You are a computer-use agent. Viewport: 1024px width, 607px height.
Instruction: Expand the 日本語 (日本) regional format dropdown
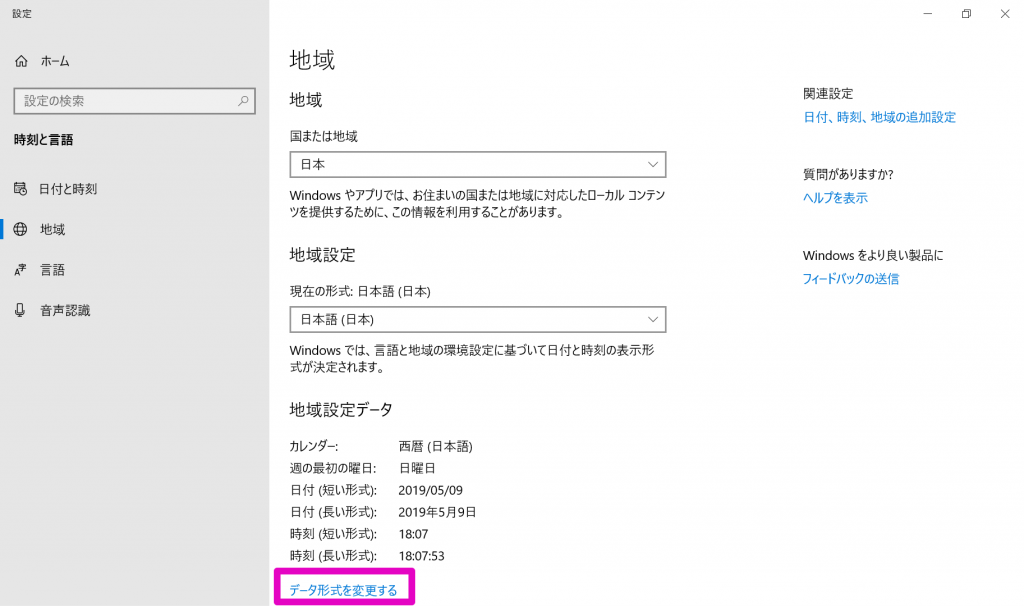[x=477, y=320]
